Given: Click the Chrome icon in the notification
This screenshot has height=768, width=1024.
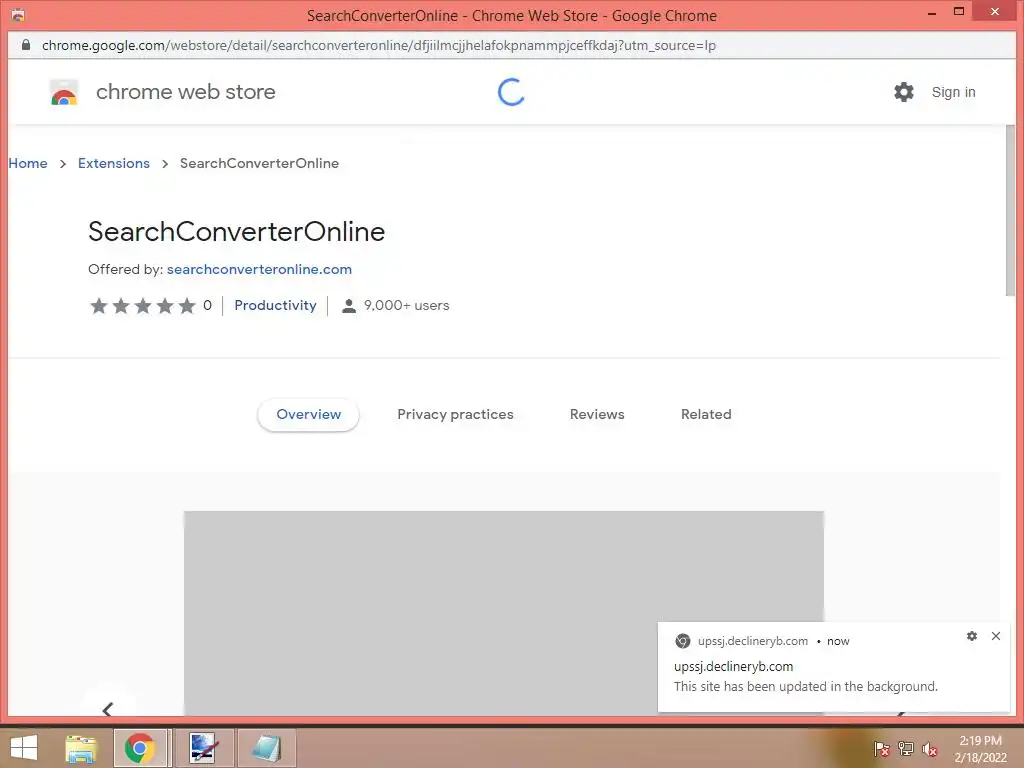Looking at the screenshot, I should (x=682, y=641).
